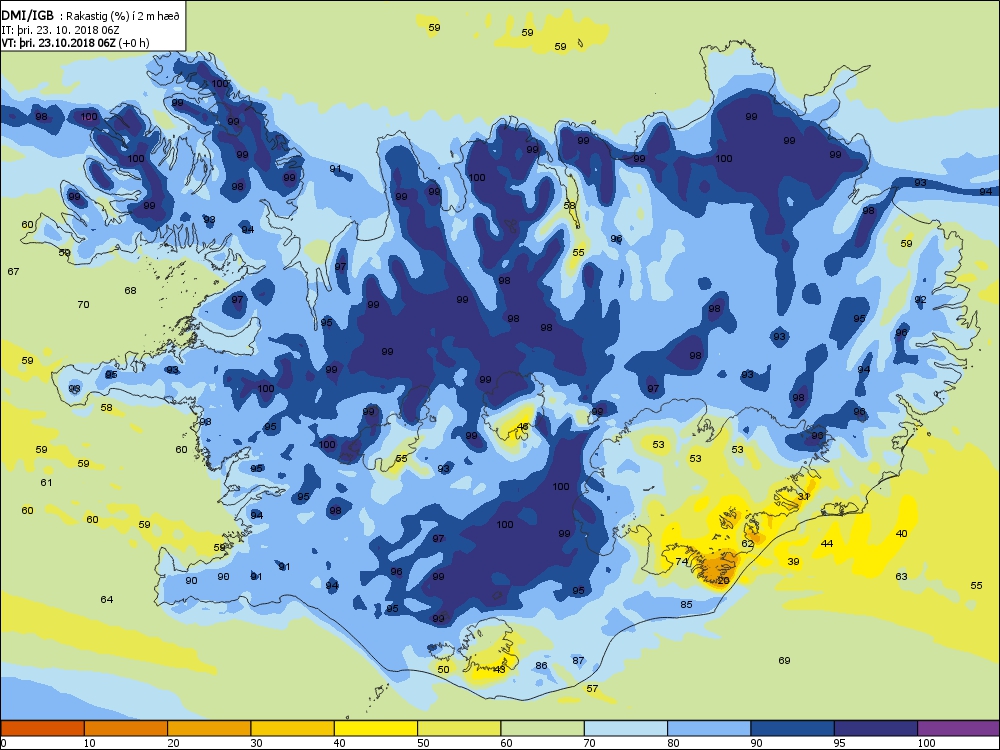
Task: Select the orange 10–20 legend color block
Action: 126,728
